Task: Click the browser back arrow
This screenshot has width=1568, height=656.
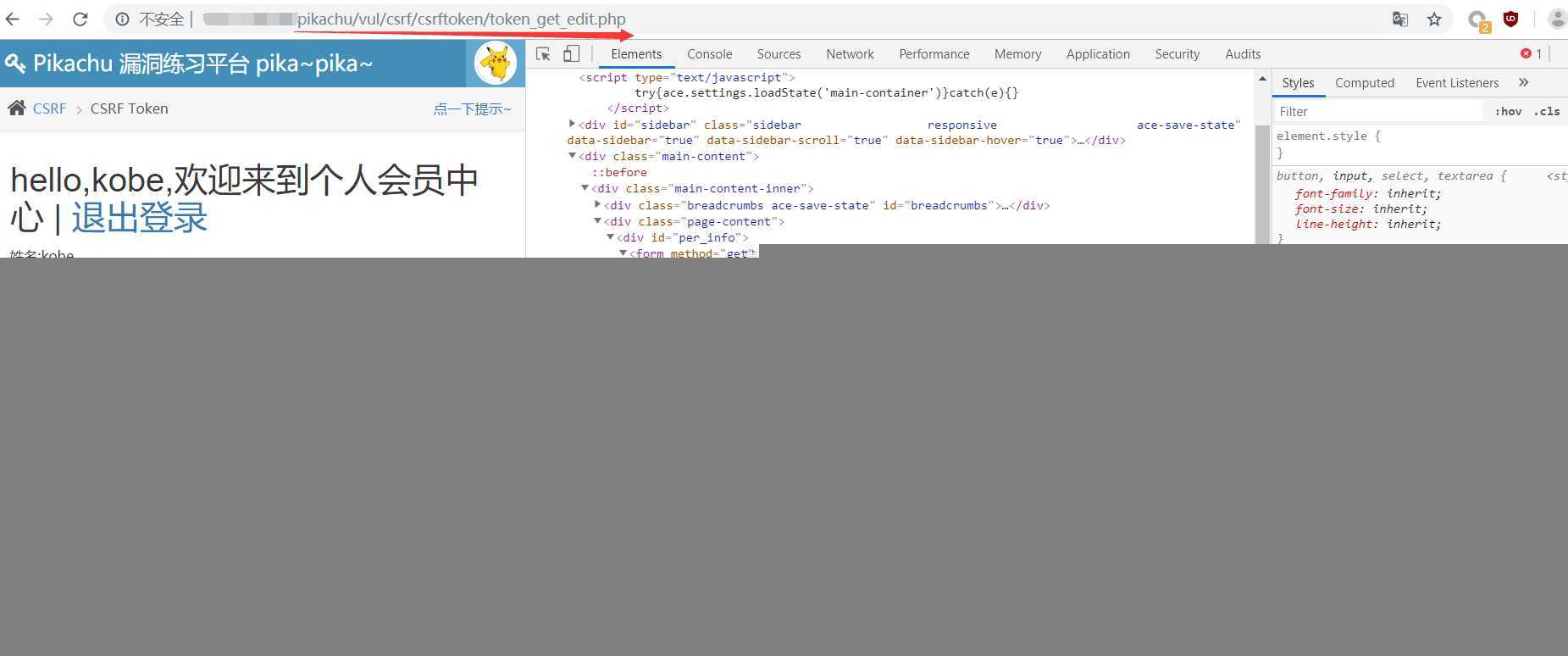Action: click(x=13, y=19)
